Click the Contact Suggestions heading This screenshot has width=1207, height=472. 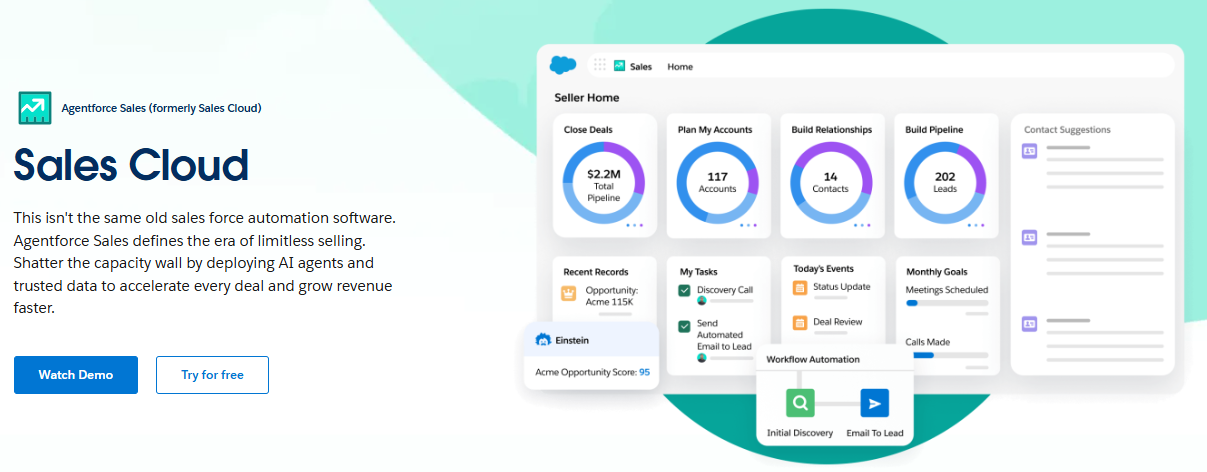point(1067,130)
